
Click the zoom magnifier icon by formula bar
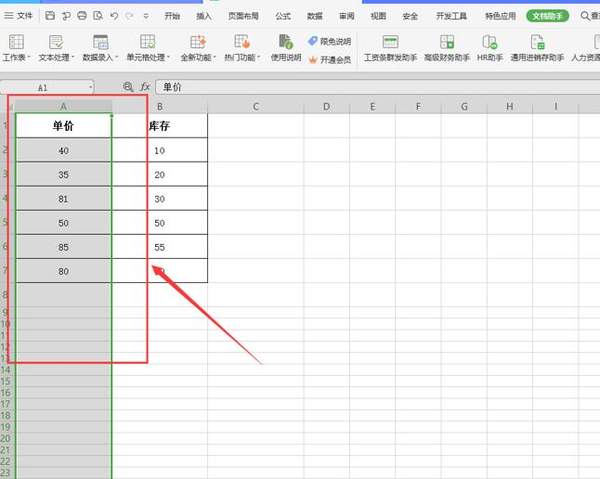(128, 87)
